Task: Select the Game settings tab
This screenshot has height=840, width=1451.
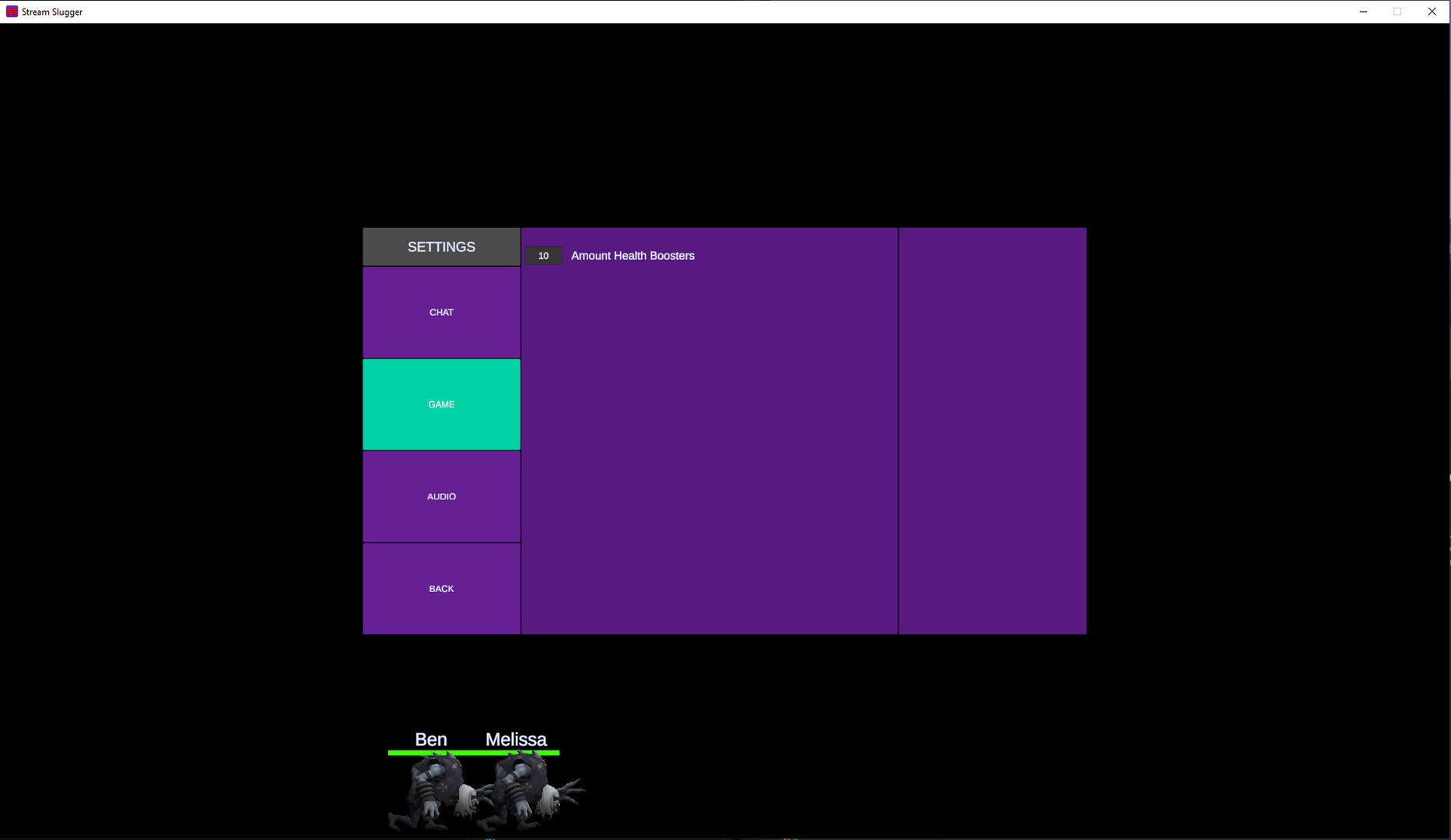Action: tap(441, 404)
